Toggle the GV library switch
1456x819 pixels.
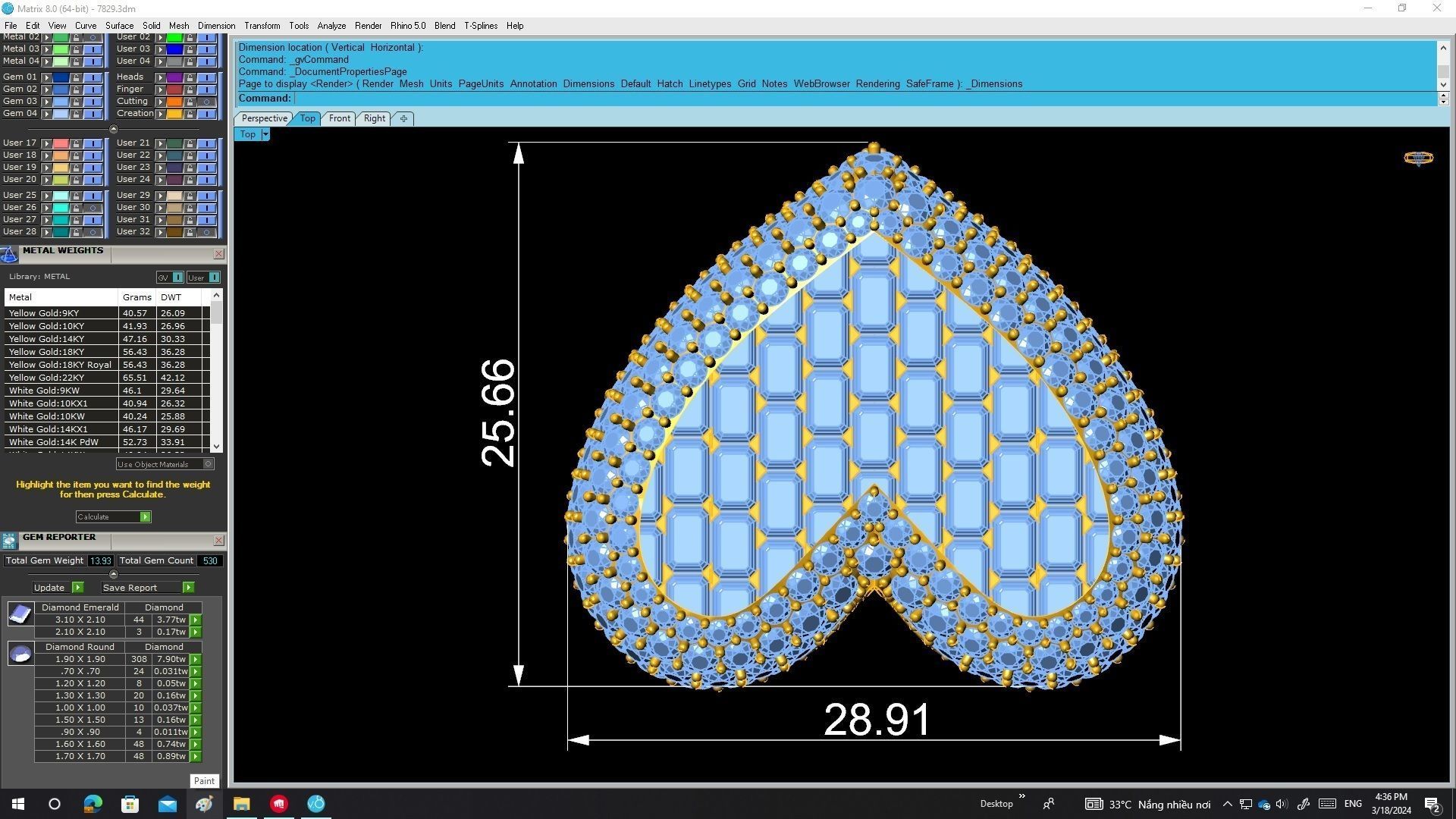[178, 278]
